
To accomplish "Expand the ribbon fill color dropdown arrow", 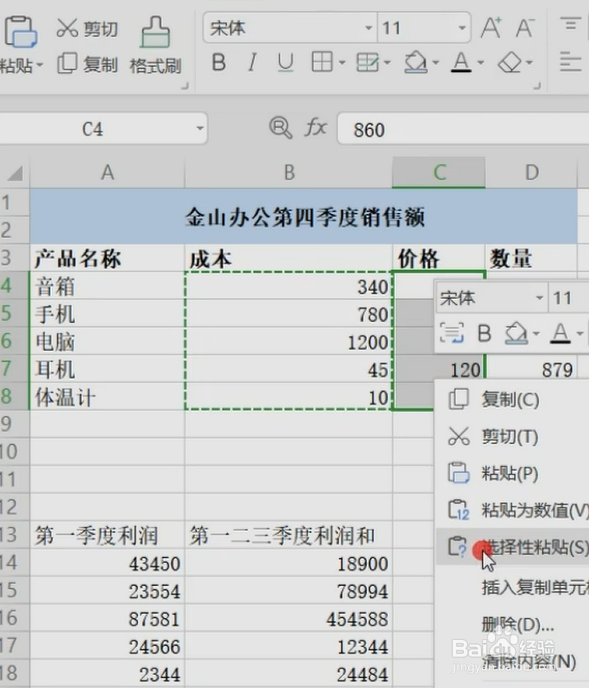I will 435,63.
